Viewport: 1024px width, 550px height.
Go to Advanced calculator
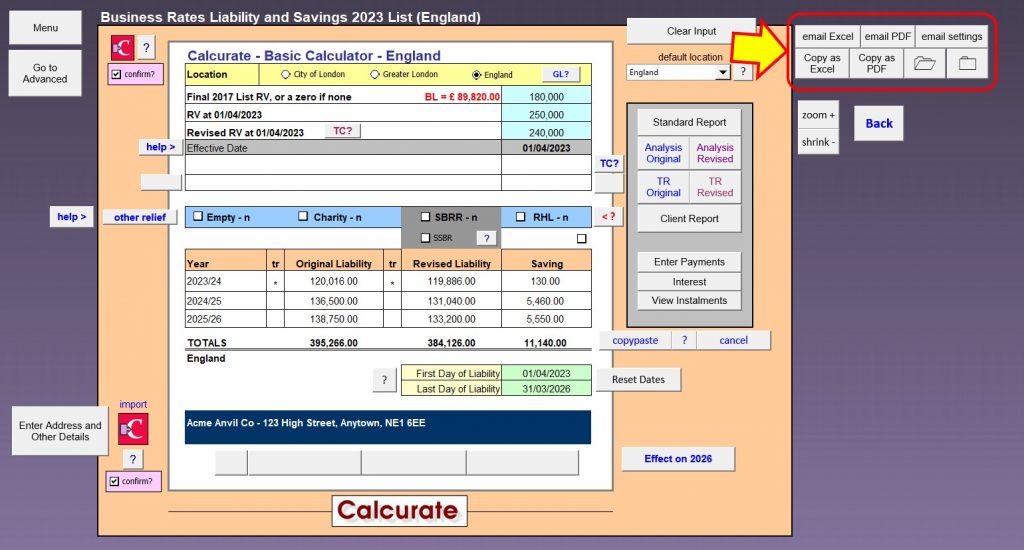coord(45,73)
